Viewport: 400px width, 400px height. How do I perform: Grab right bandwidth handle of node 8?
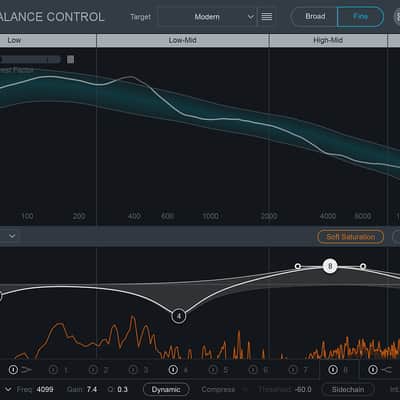[363, 266]
